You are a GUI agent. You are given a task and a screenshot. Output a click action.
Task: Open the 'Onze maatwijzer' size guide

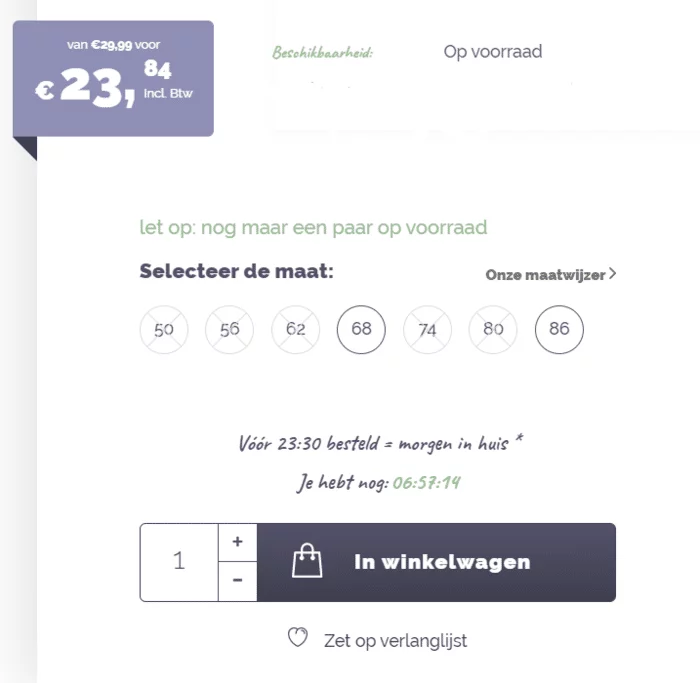tap(545, 275)
